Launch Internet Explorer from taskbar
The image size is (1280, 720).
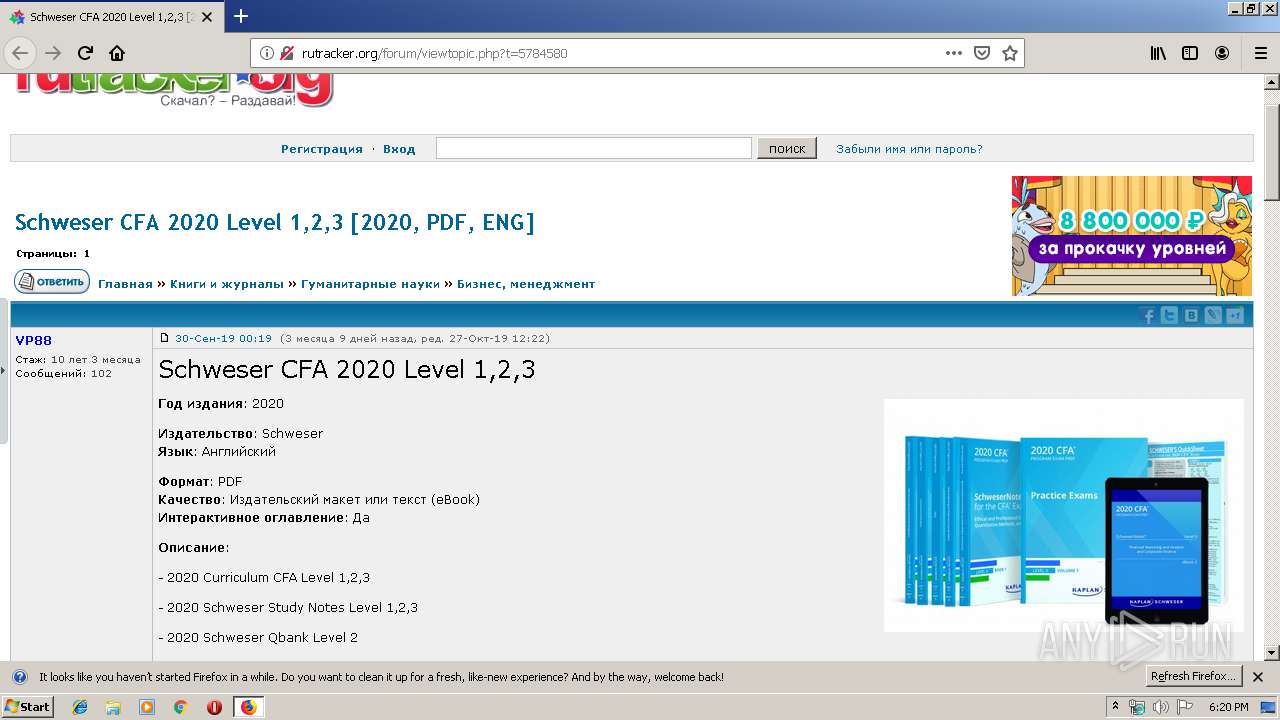click(80, 707)
